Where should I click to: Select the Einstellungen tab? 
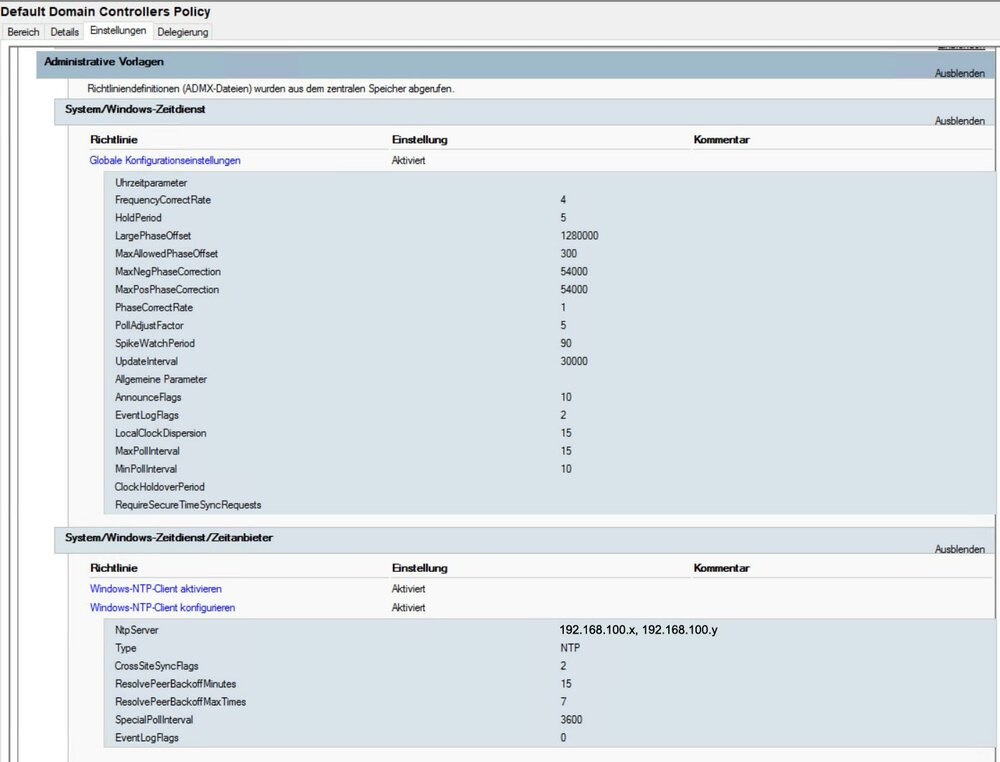(118, 31)
